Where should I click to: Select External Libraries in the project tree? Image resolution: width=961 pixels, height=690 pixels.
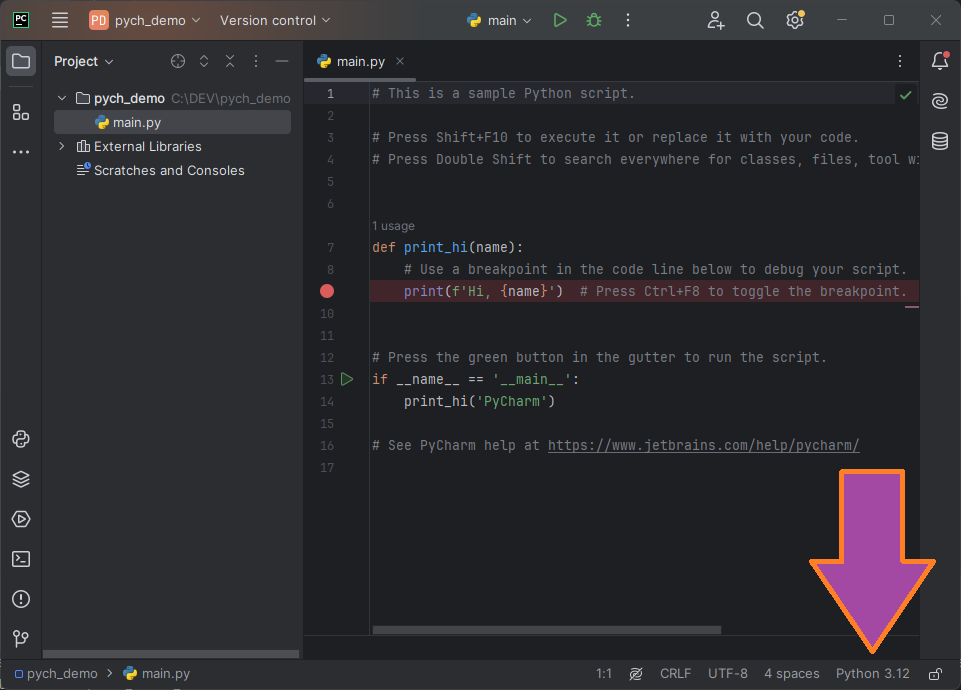tap(139, 146)
